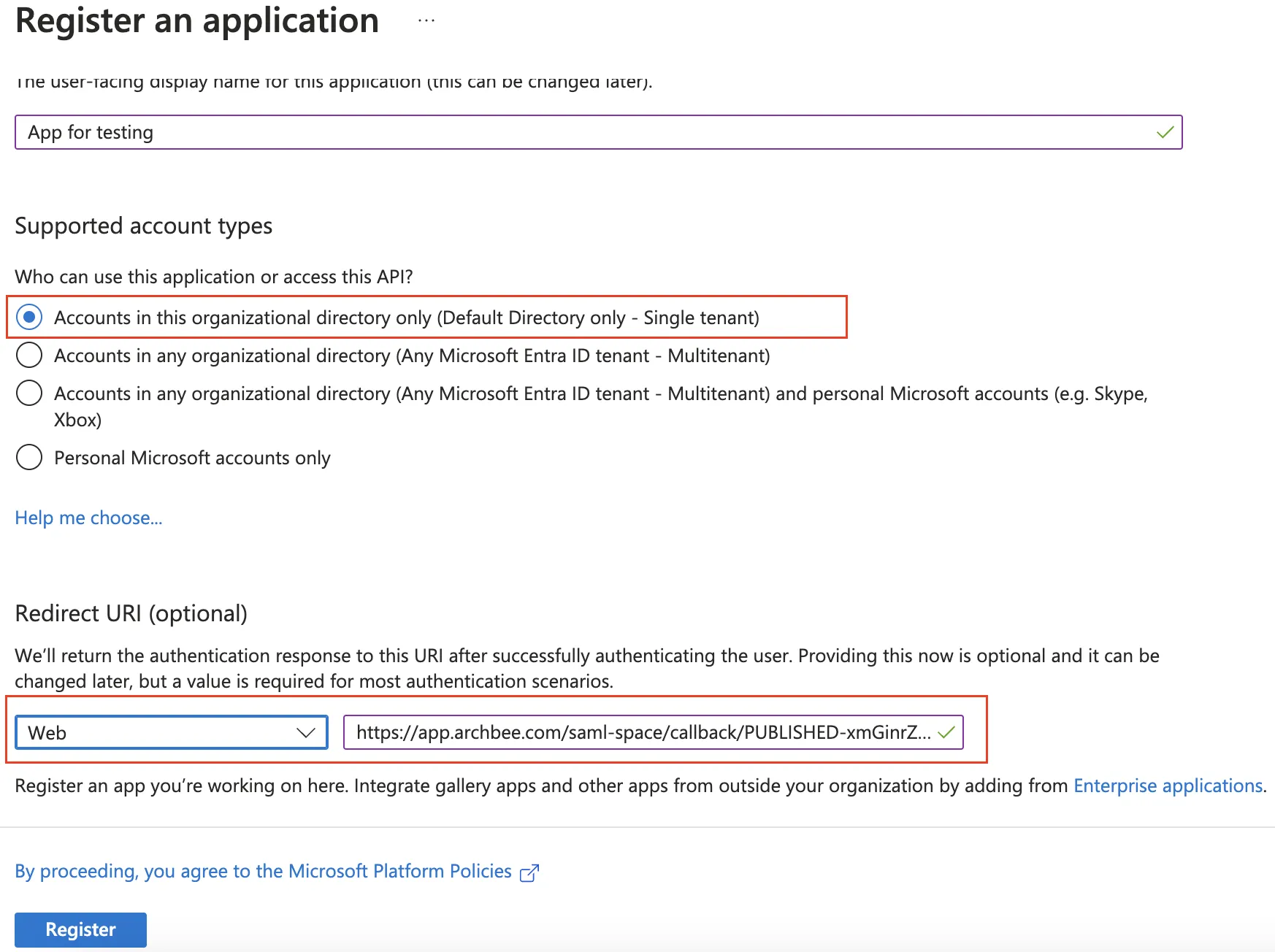Follow the Enterprise applications link
The width and height of the screenshot is (1275, 952).
[1168, 786]
